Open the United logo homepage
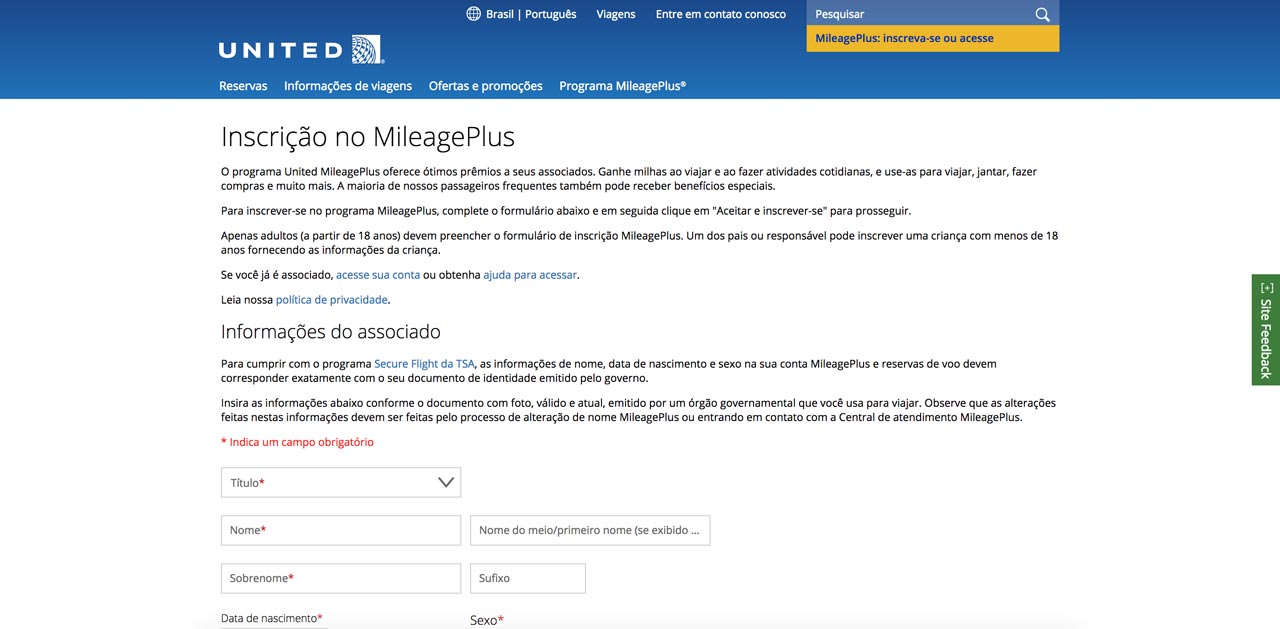Screen dimensions: 1280x629 click(301, 49)
